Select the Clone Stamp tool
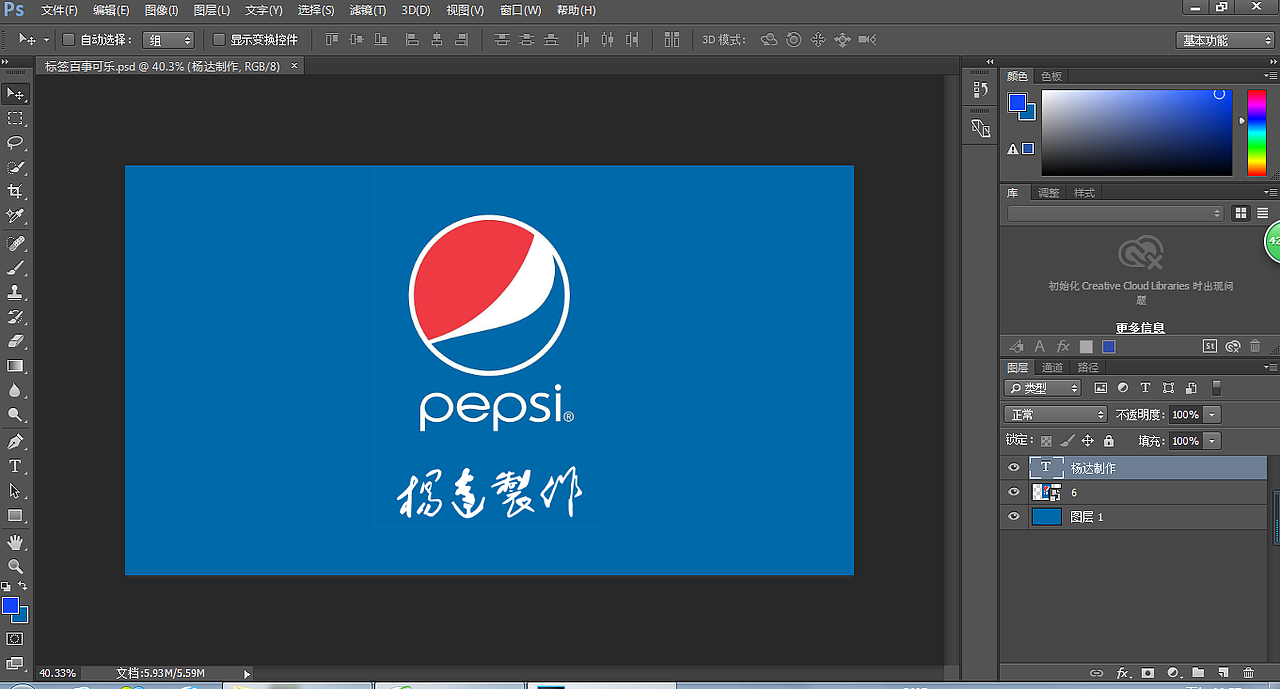The height and width of the screenshot is (689, 1280). pyautogui.click(x=15, y=292)
